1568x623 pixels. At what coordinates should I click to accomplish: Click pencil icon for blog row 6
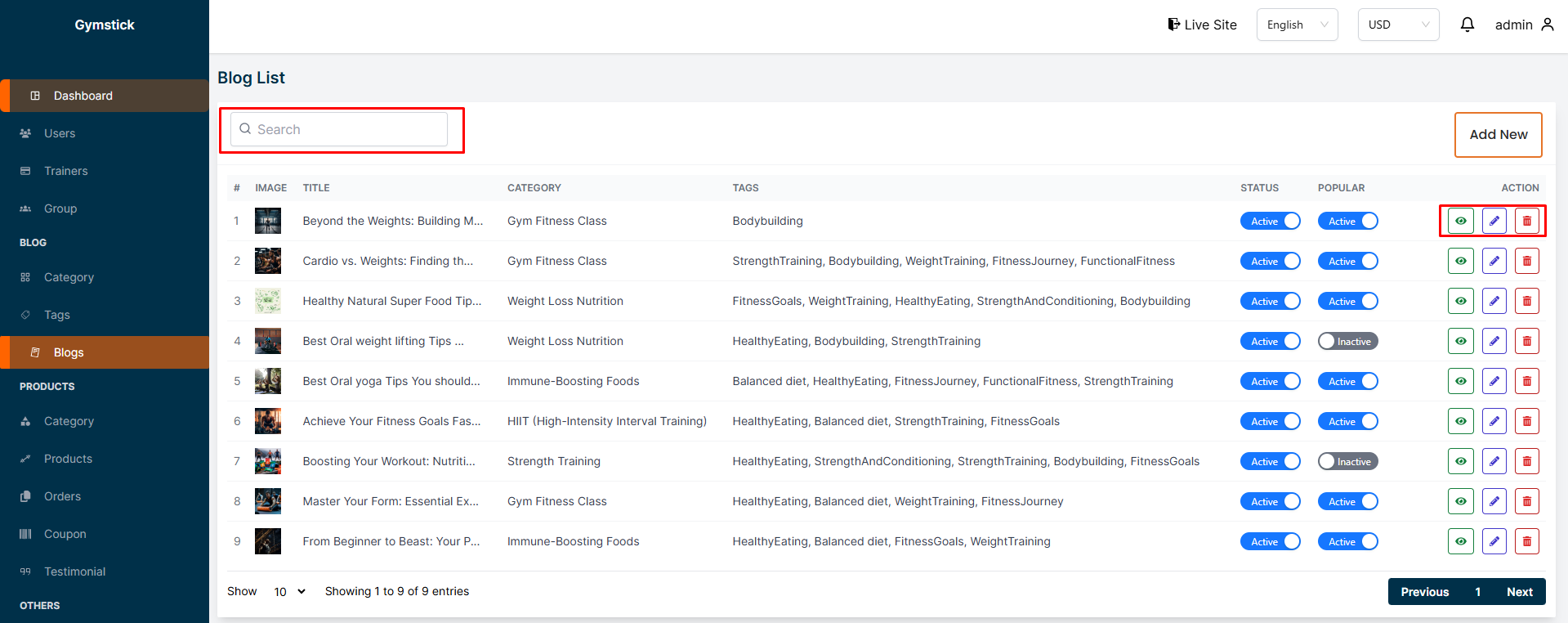coord(1494,421)
